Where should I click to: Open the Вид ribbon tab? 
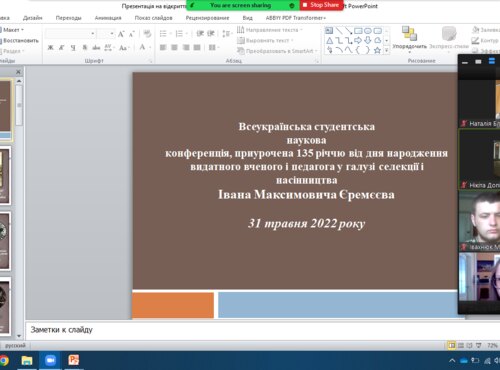247,18
